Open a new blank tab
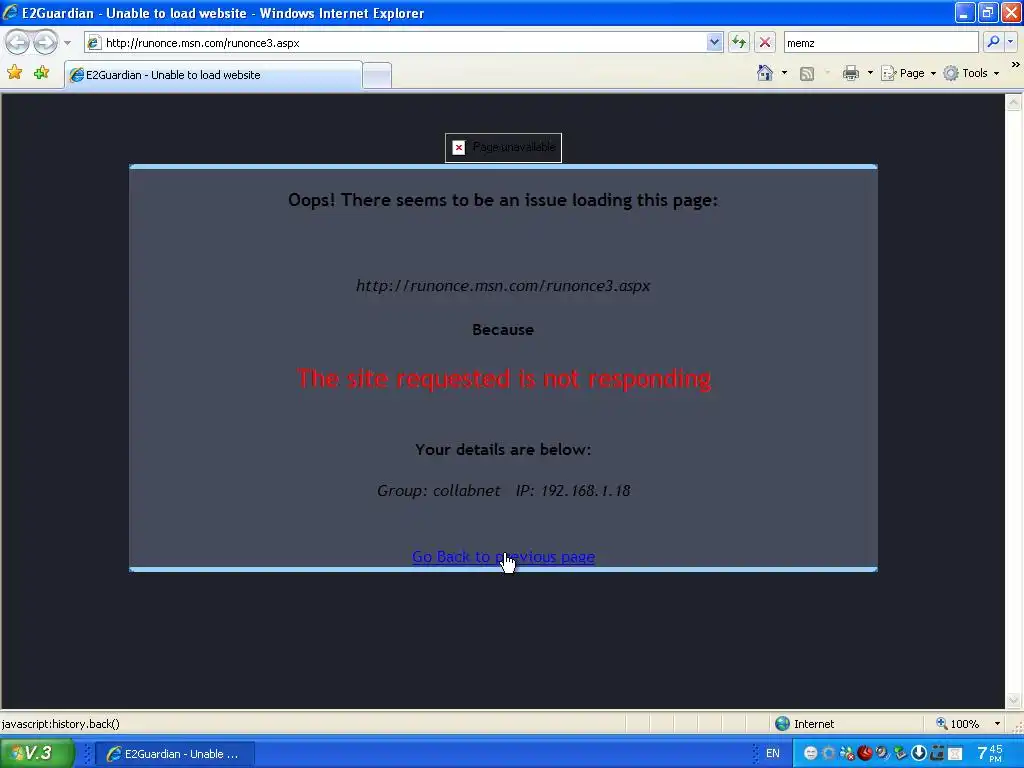The image size is (1024, 768). [x=377, y=76]
